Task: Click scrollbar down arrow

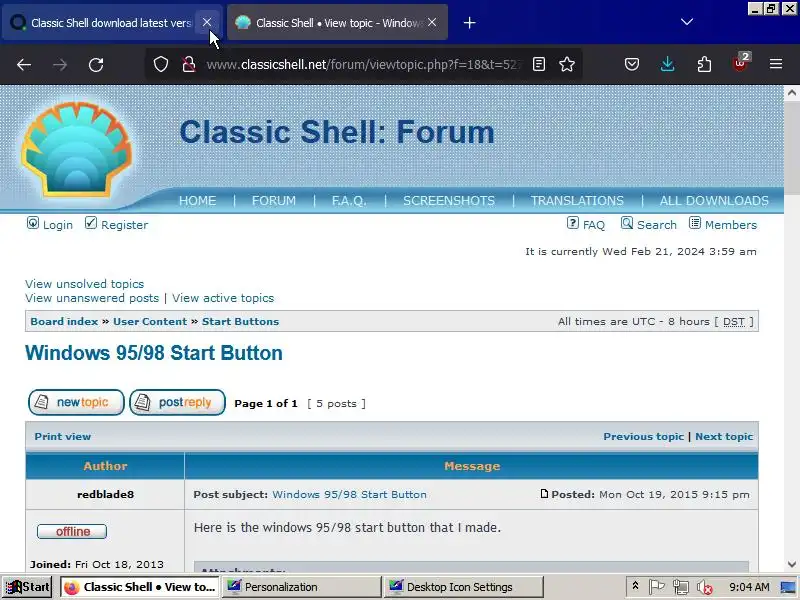Action: click(x=792, y=564)
